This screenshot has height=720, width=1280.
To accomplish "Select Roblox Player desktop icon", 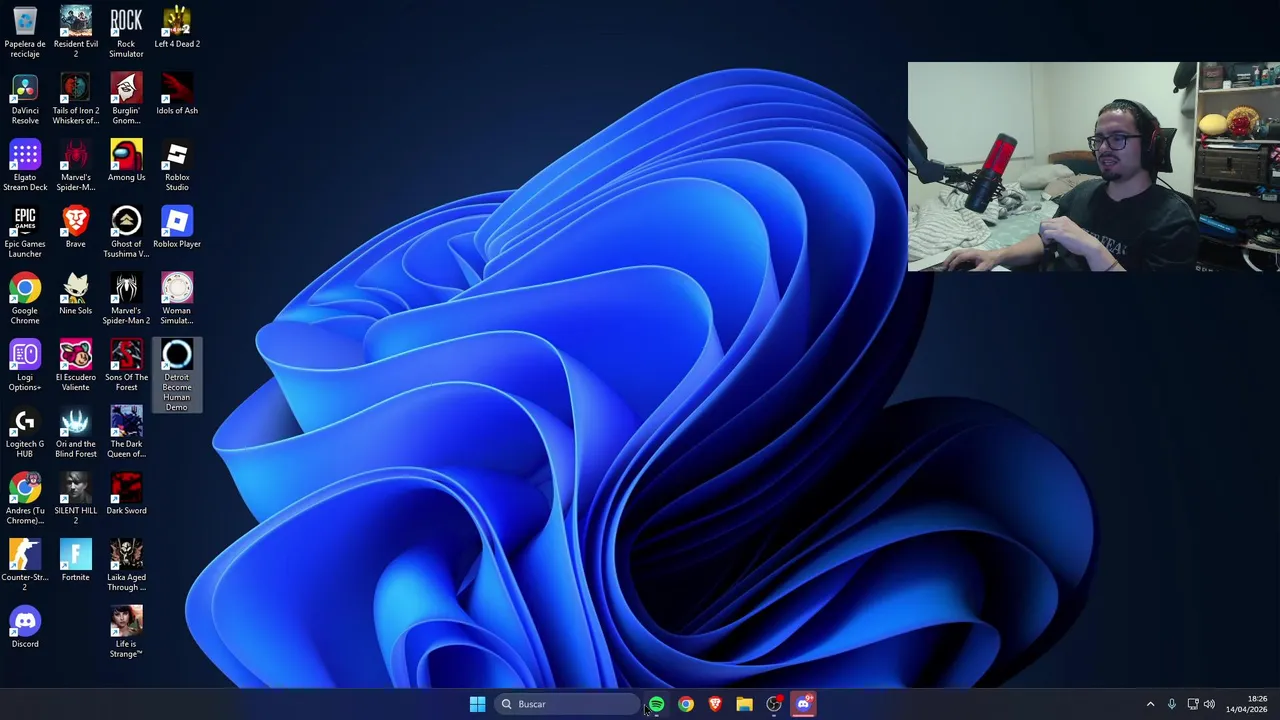I will pos(177,227).
